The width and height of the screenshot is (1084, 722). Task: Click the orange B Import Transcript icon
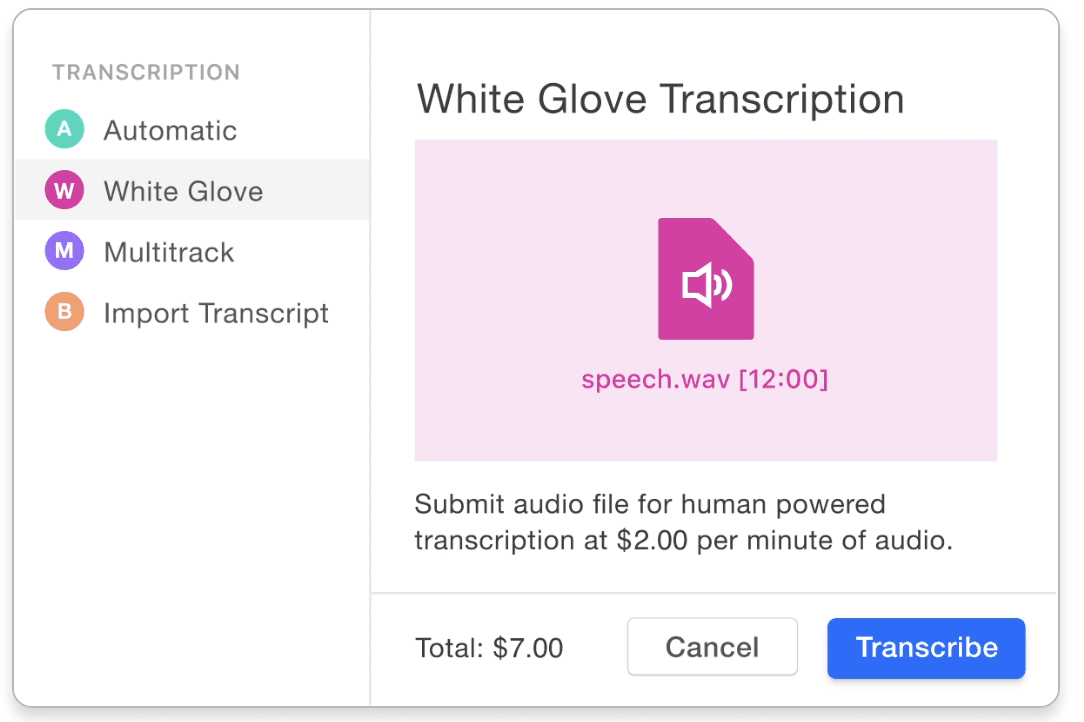coord(64,311)
